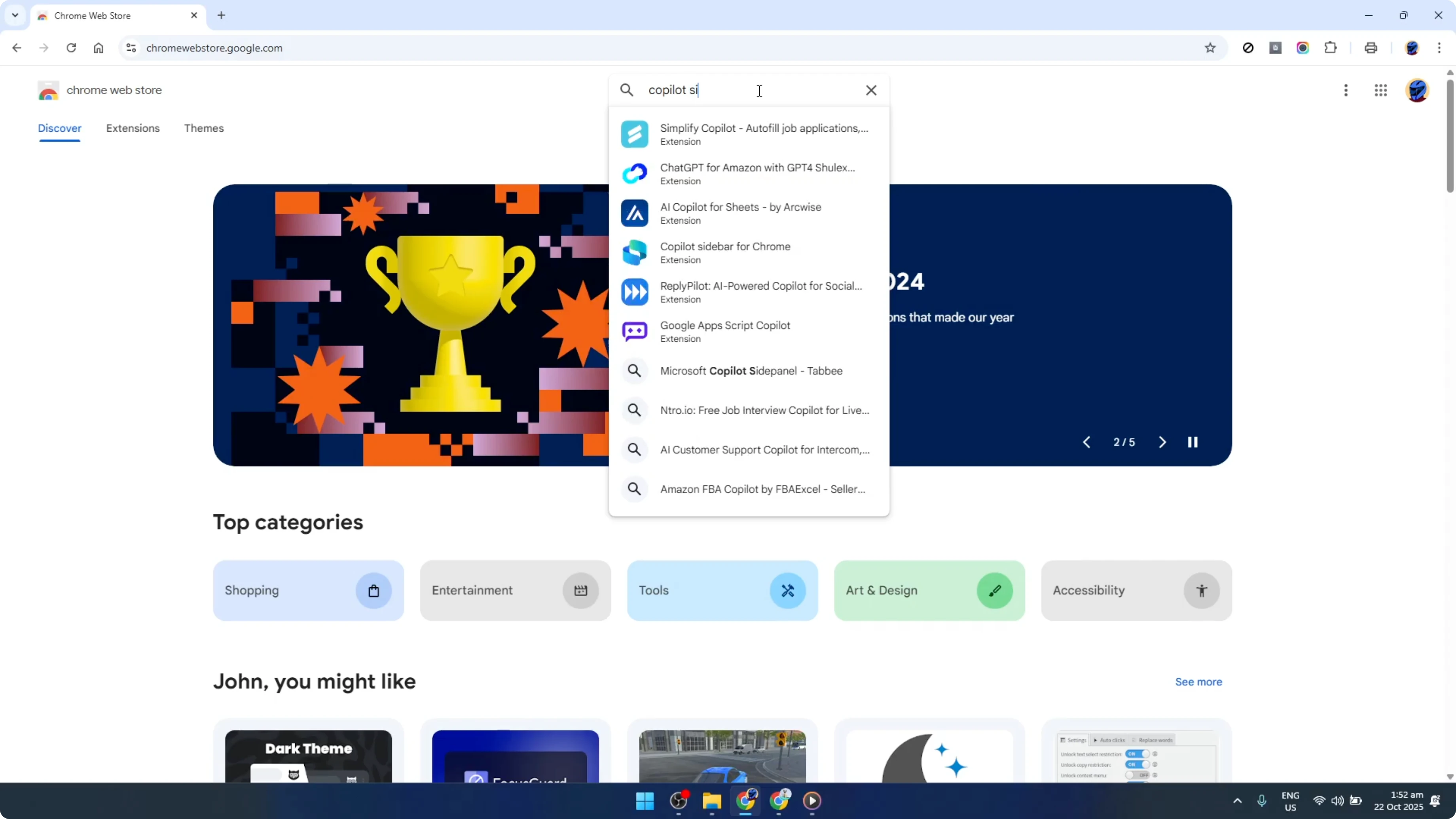1456x819 pixels.
Task: Switch to the Themes tab
Action: tap(204, 128)
